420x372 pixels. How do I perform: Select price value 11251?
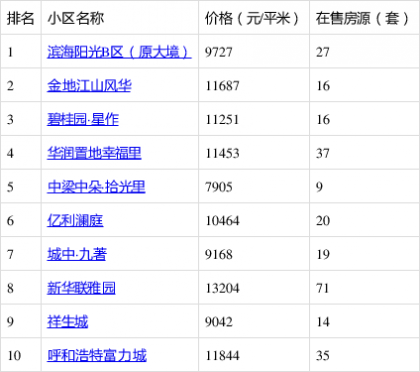click(222, 120)
